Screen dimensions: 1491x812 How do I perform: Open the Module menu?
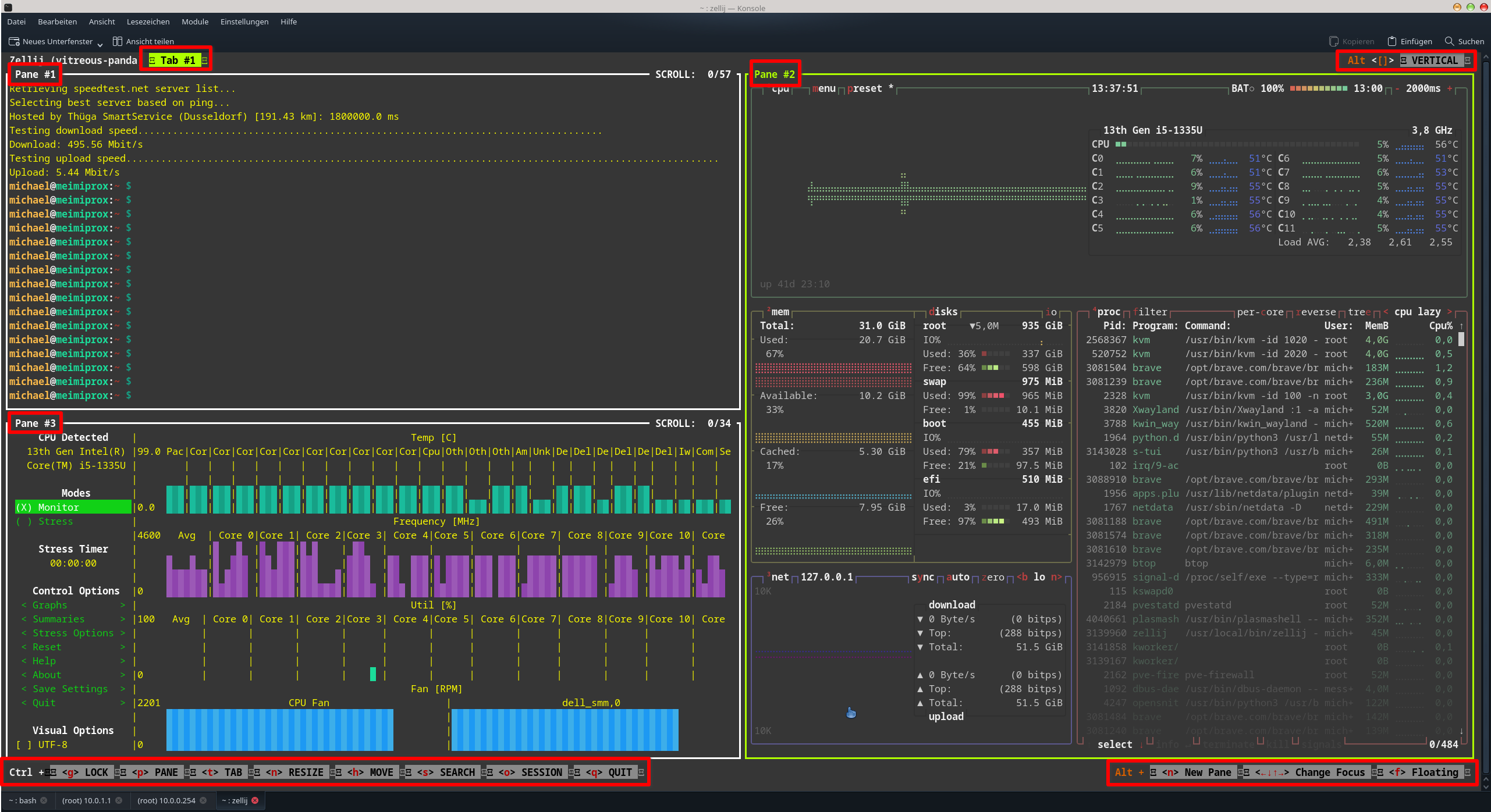tap(195, 22)
